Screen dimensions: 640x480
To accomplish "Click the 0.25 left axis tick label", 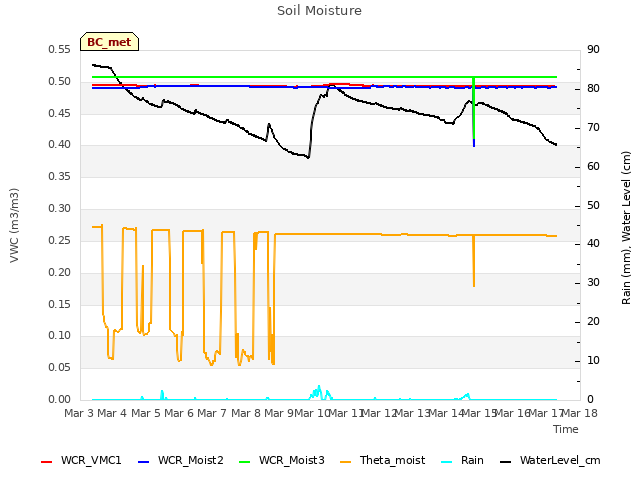I will tap(60, 240).
